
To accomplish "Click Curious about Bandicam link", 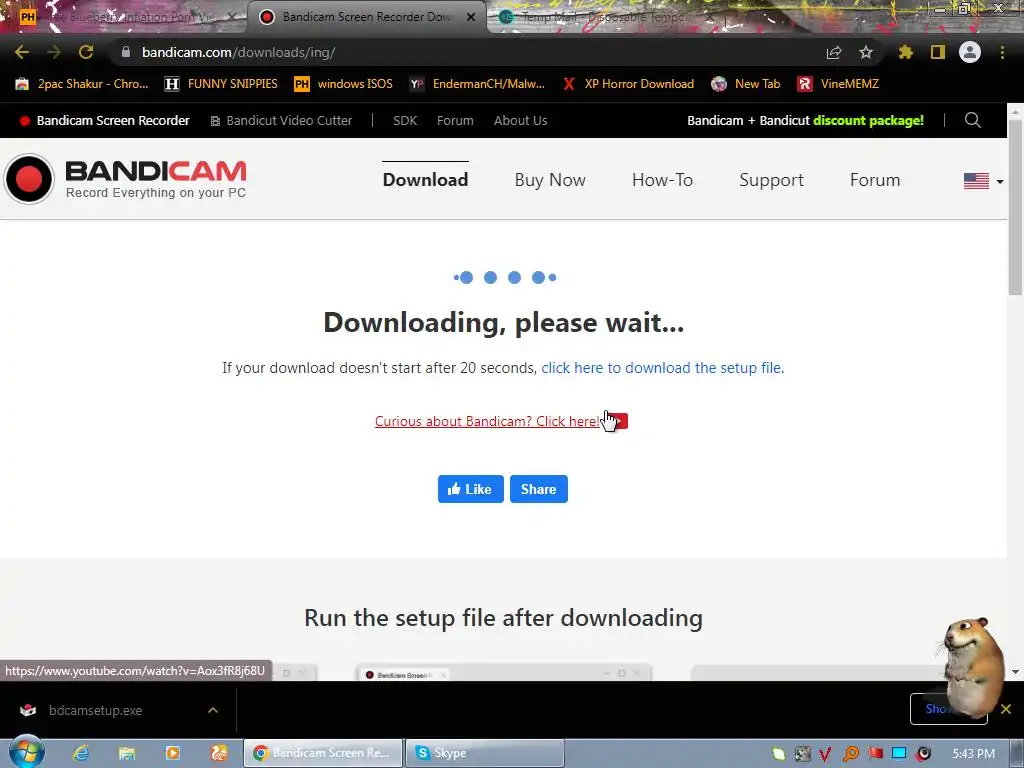I will tap(487, 421).
